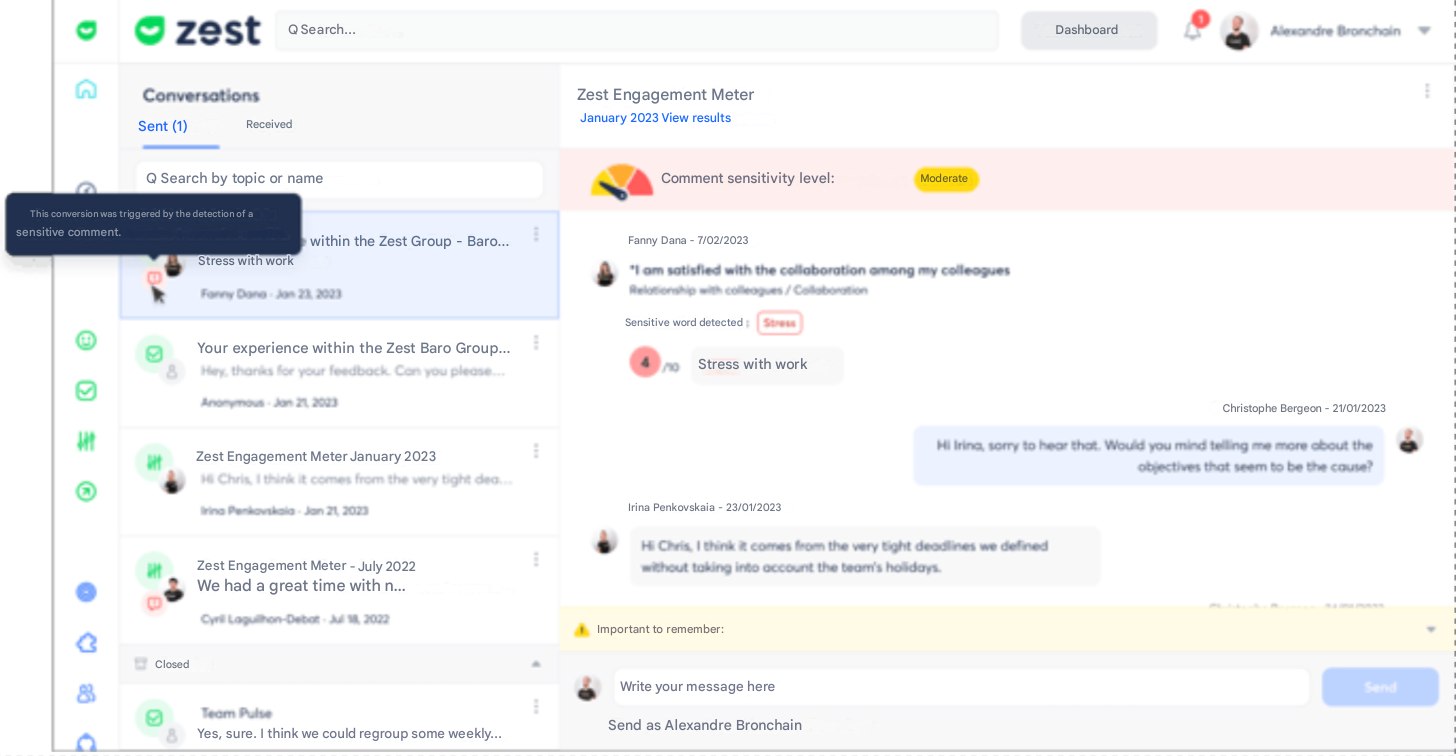Click the Write your message here field
Screen dimensions: 1456x756
pyautogui.click(x=960, y=687)
